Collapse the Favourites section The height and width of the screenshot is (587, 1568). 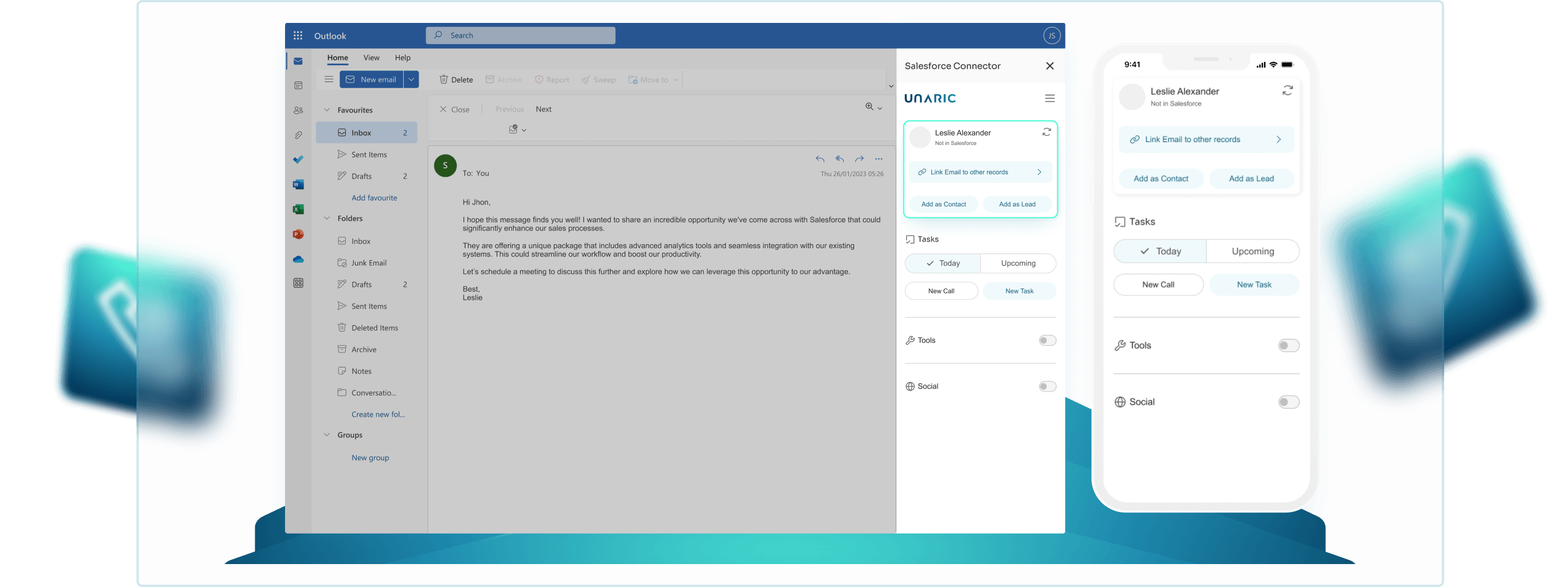pyautogui.click(x=326, y=110)
